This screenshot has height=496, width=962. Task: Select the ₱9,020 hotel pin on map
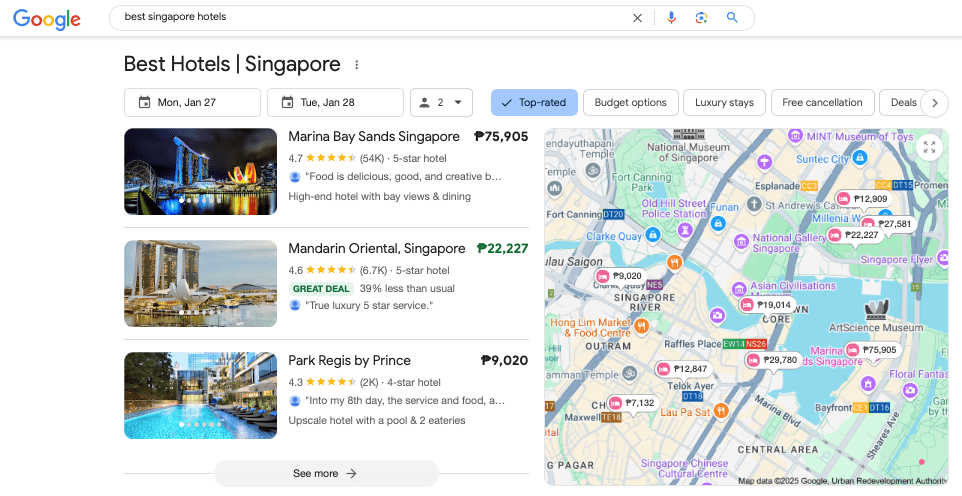(x=621, y=276)
